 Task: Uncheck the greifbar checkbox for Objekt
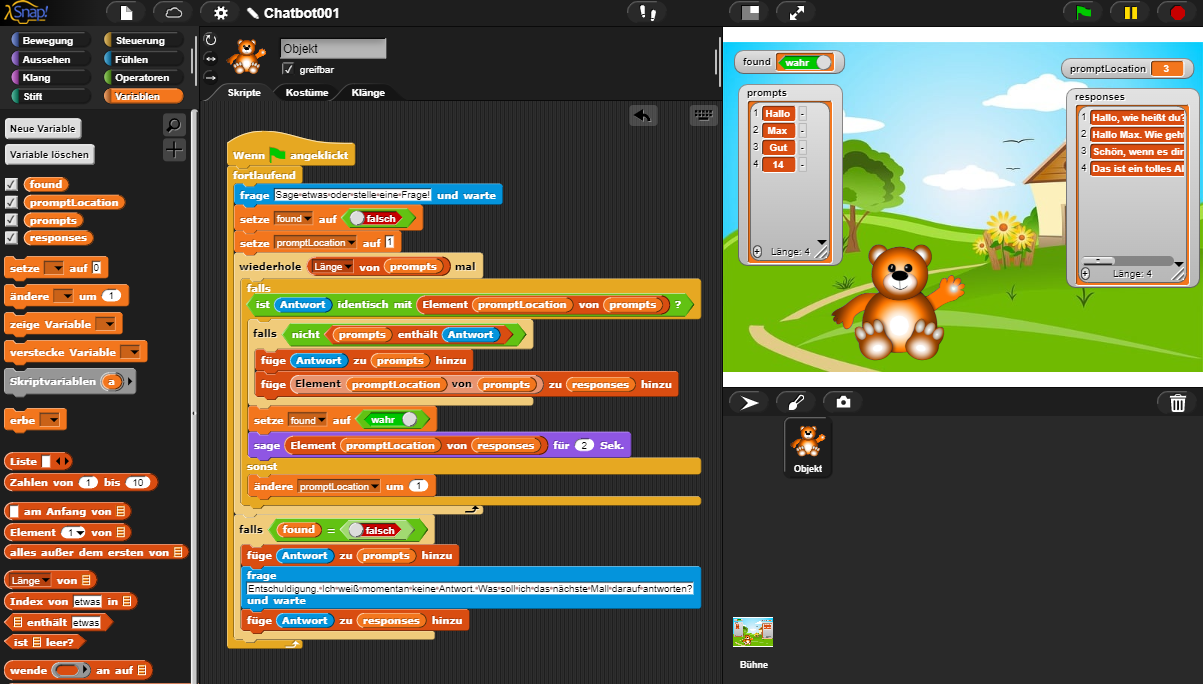290,70
